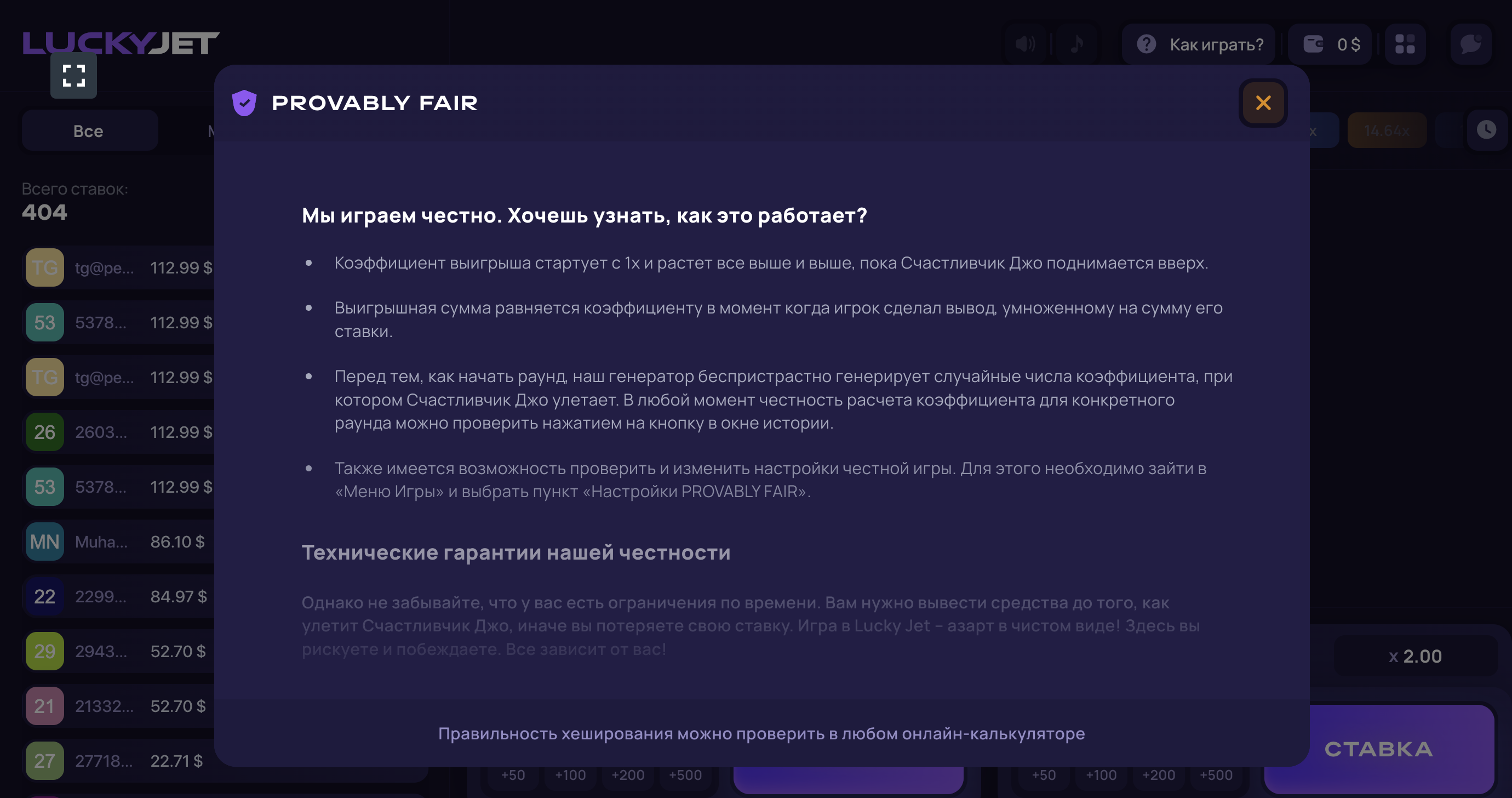Click the avatar numbered 26
1512x798 pixels.
tap(44, 432)
